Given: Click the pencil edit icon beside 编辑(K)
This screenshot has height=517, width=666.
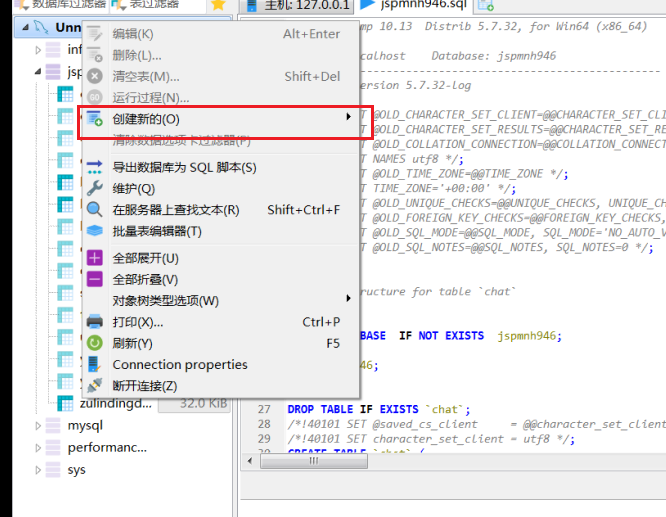Looking at the screenshot, I should click(94, 34).
